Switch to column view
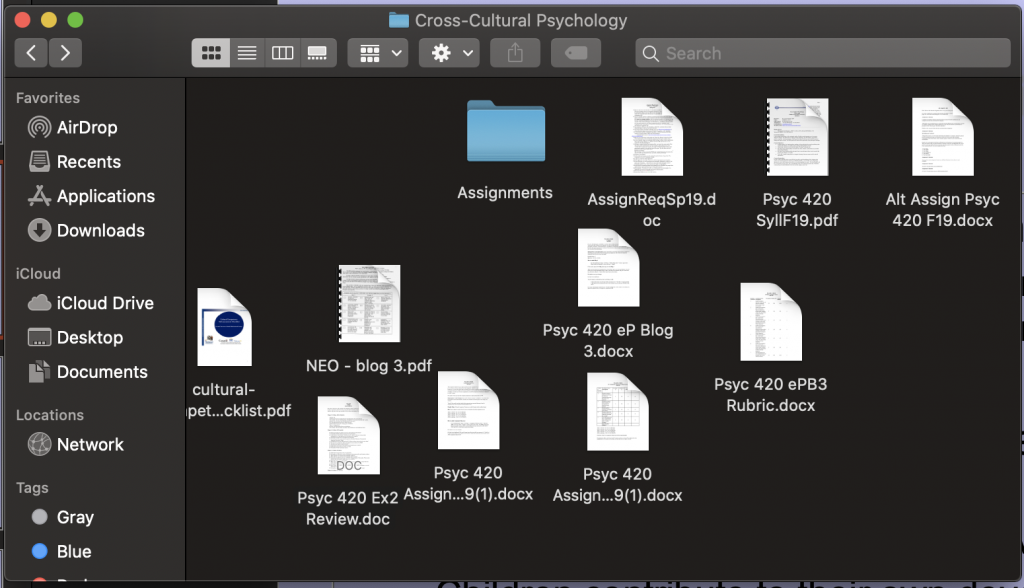The image size is (1024, 588). 282,53
